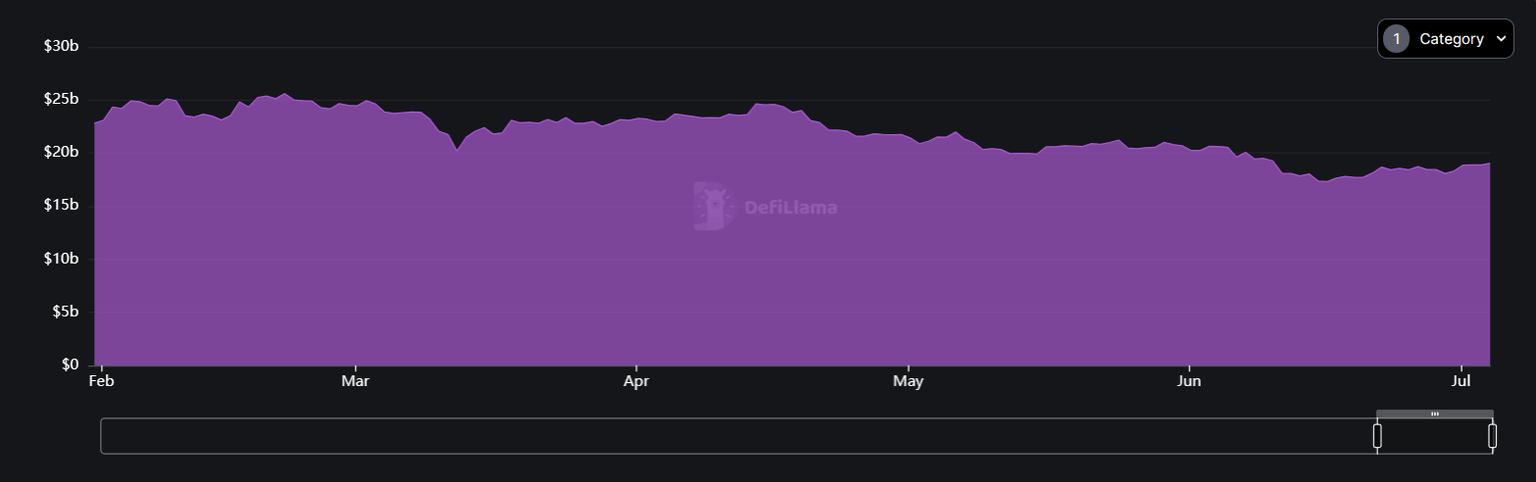
Task: Click the $25b y-axis label
Action: 61,100
